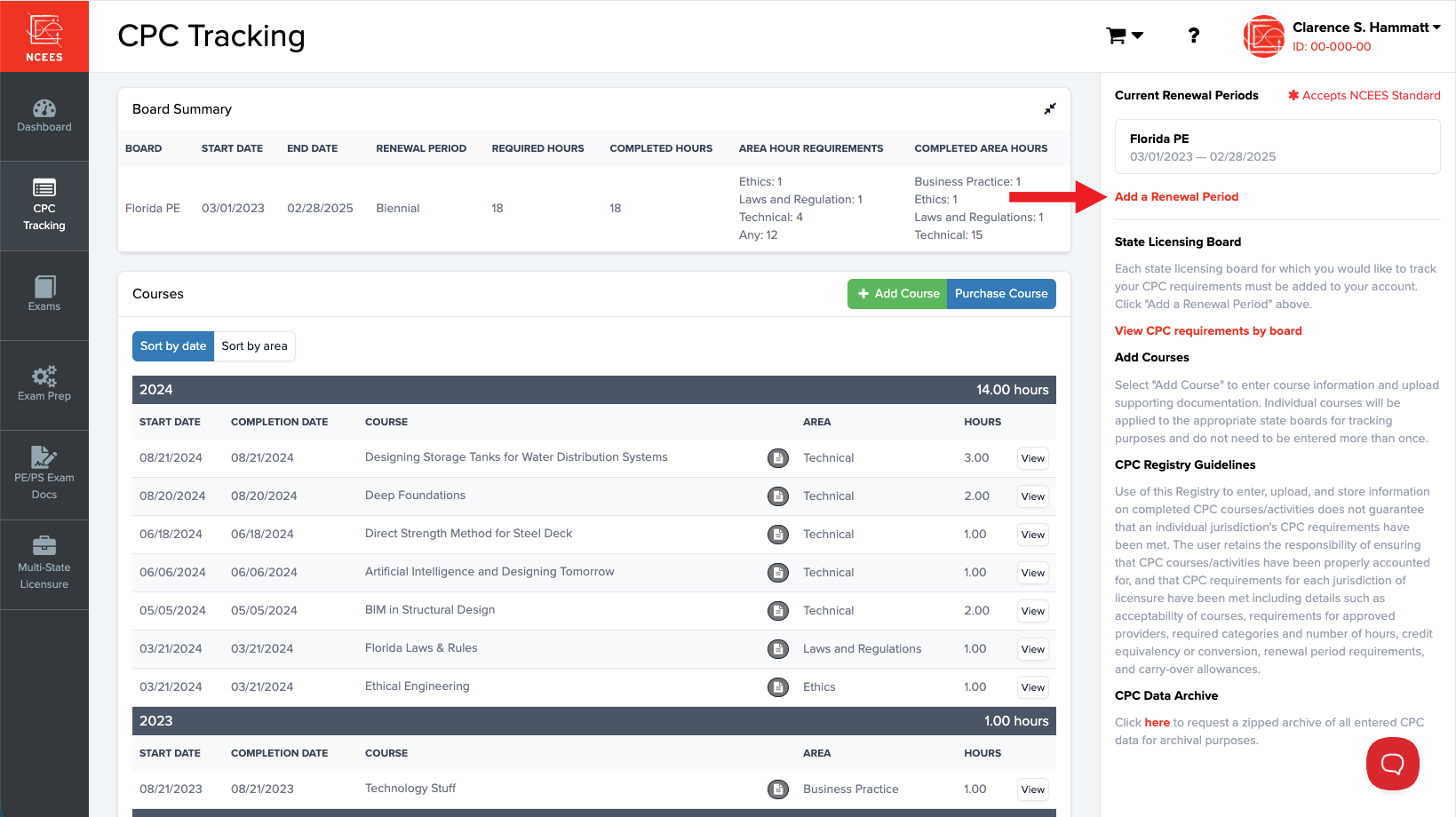Click the Add a Renewal Period link
Screen dimensions: 1456x817
click(1176, 197)
